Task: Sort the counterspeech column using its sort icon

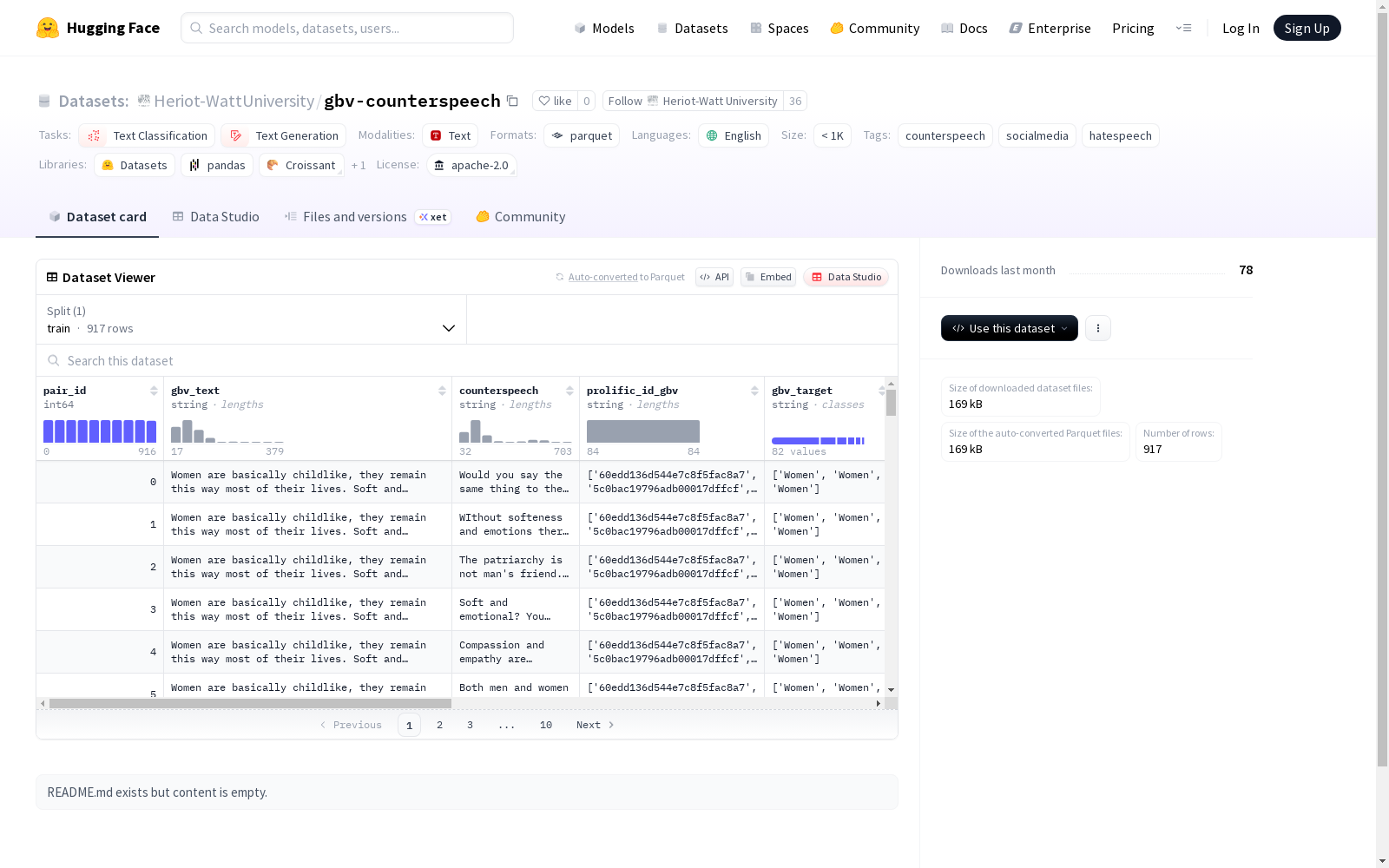Action: click(x=569, y=391)
